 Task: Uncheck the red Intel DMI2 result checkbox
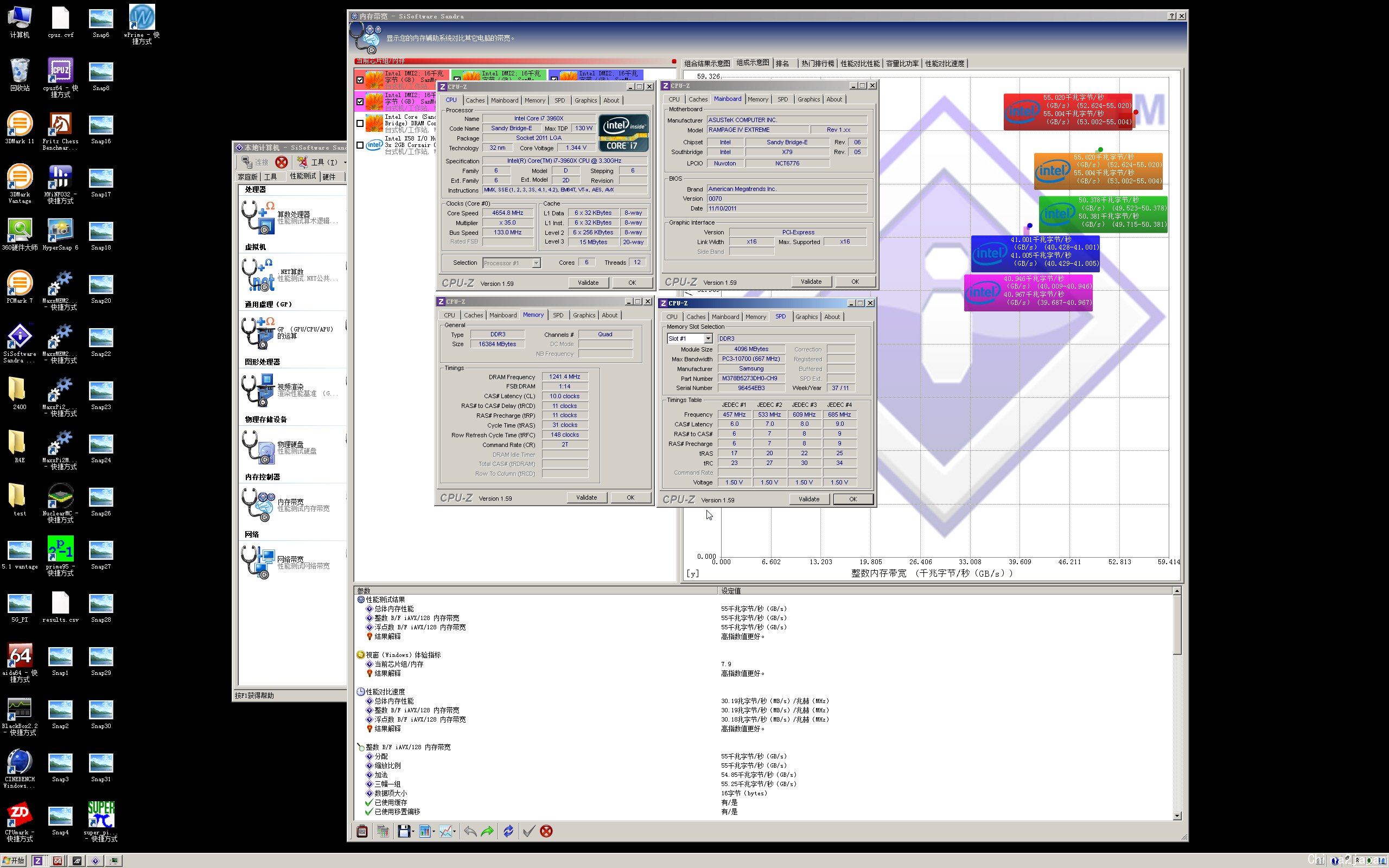pos(360,80)
